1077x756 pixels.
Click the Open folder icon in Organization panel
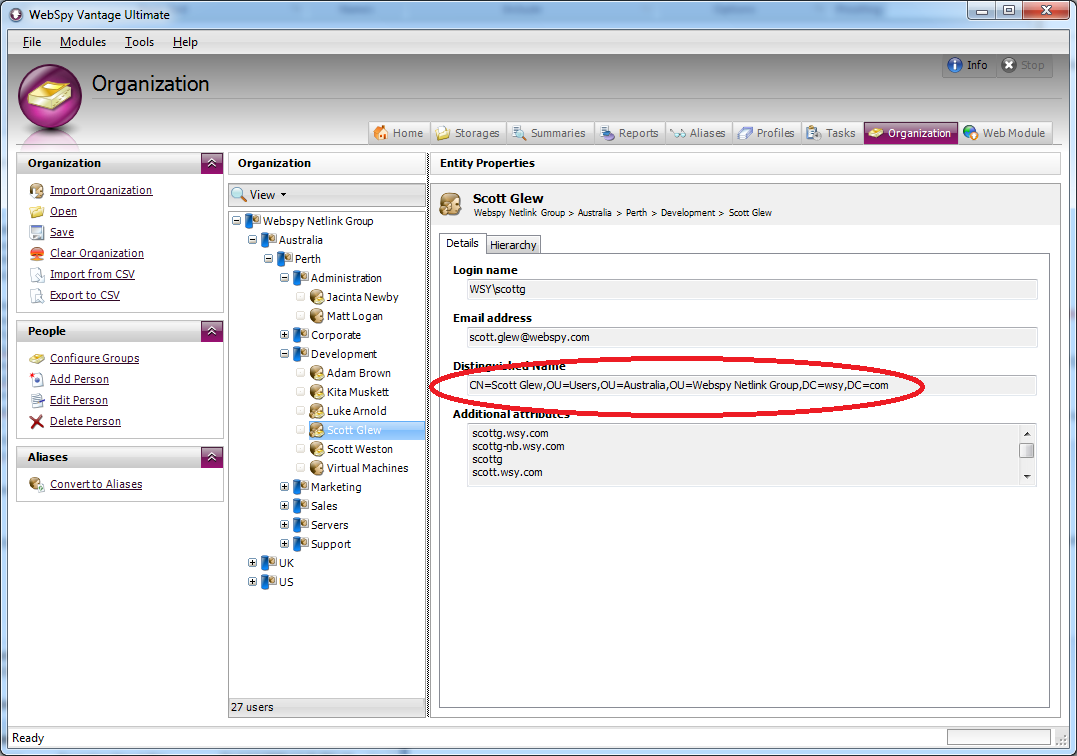click(36, 211)
